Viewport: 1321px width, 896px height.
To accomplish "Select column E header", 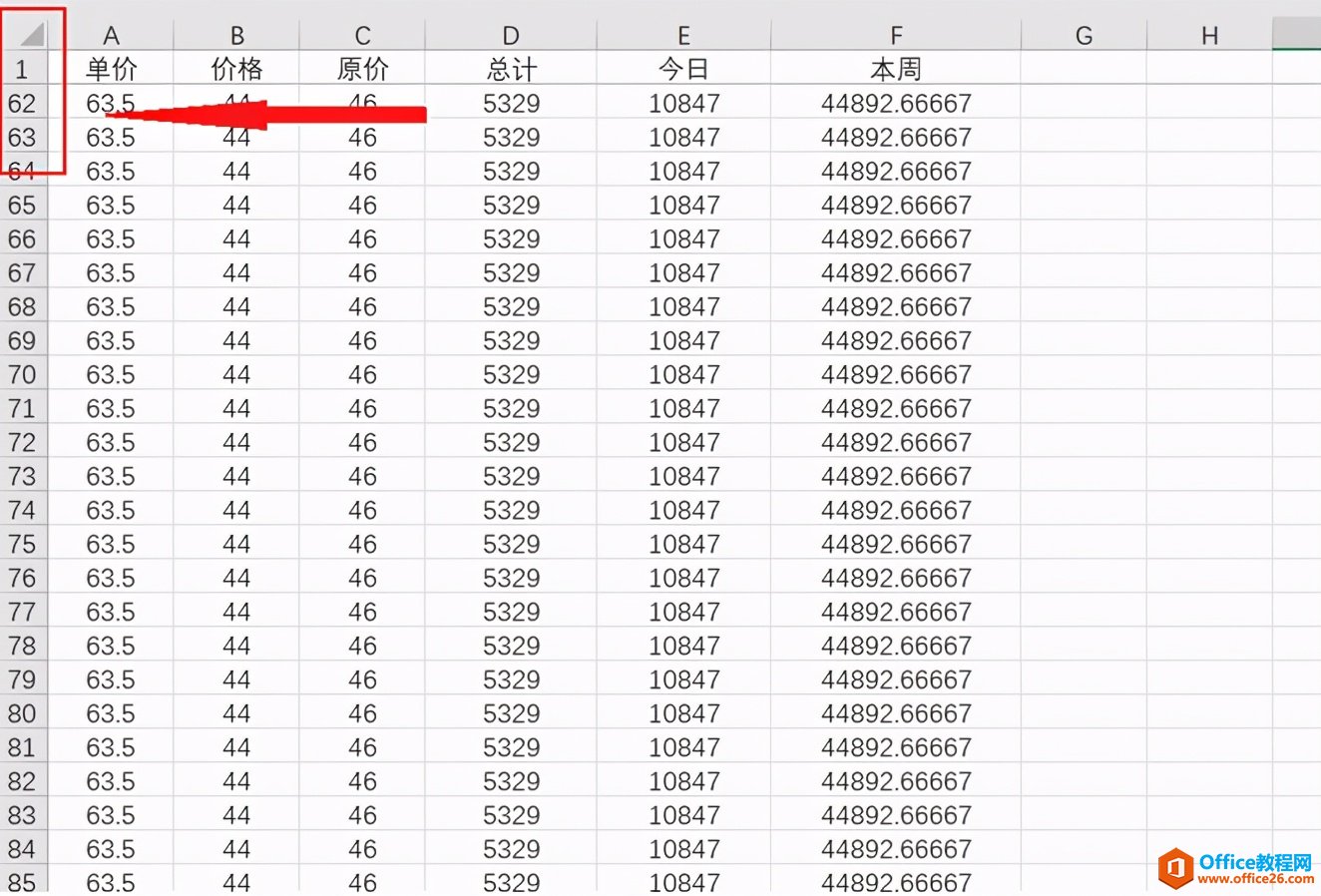I will 683,35.
